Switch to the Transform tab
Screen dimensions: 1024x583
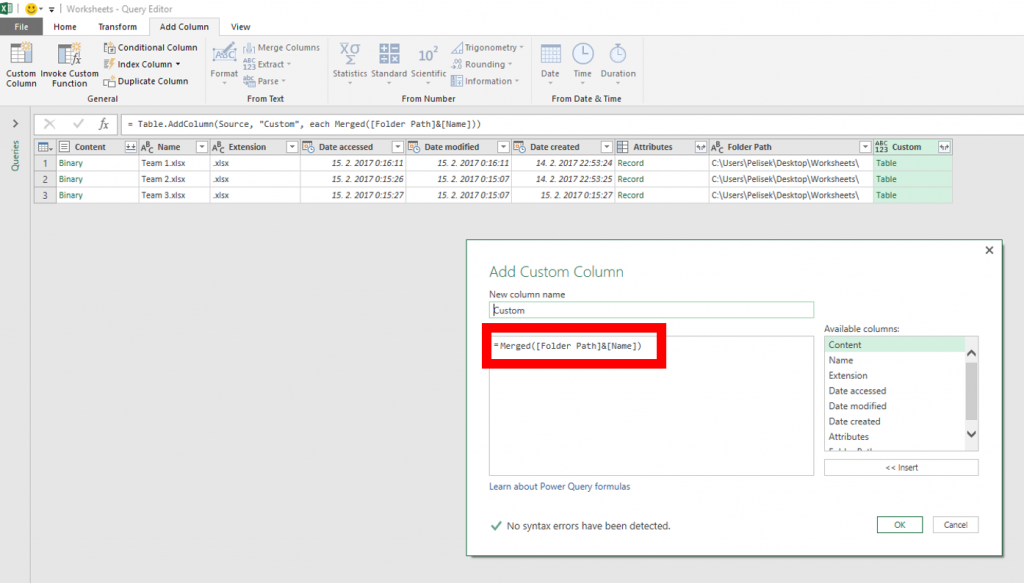tap(118, 27)
